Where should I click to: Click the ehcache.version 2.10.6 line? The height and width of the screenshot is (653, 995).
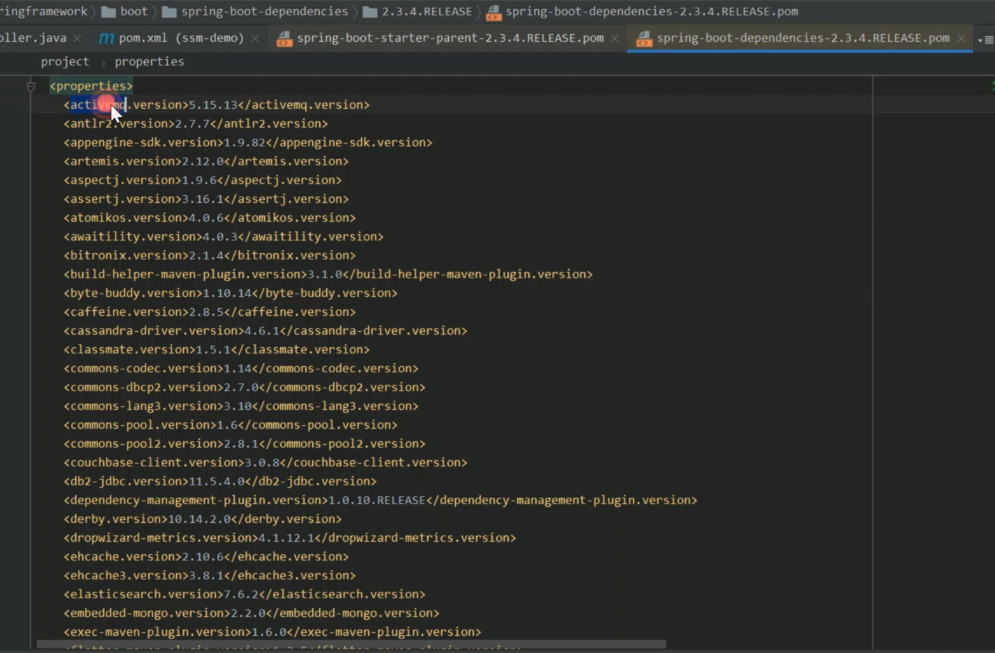(206, 557)
